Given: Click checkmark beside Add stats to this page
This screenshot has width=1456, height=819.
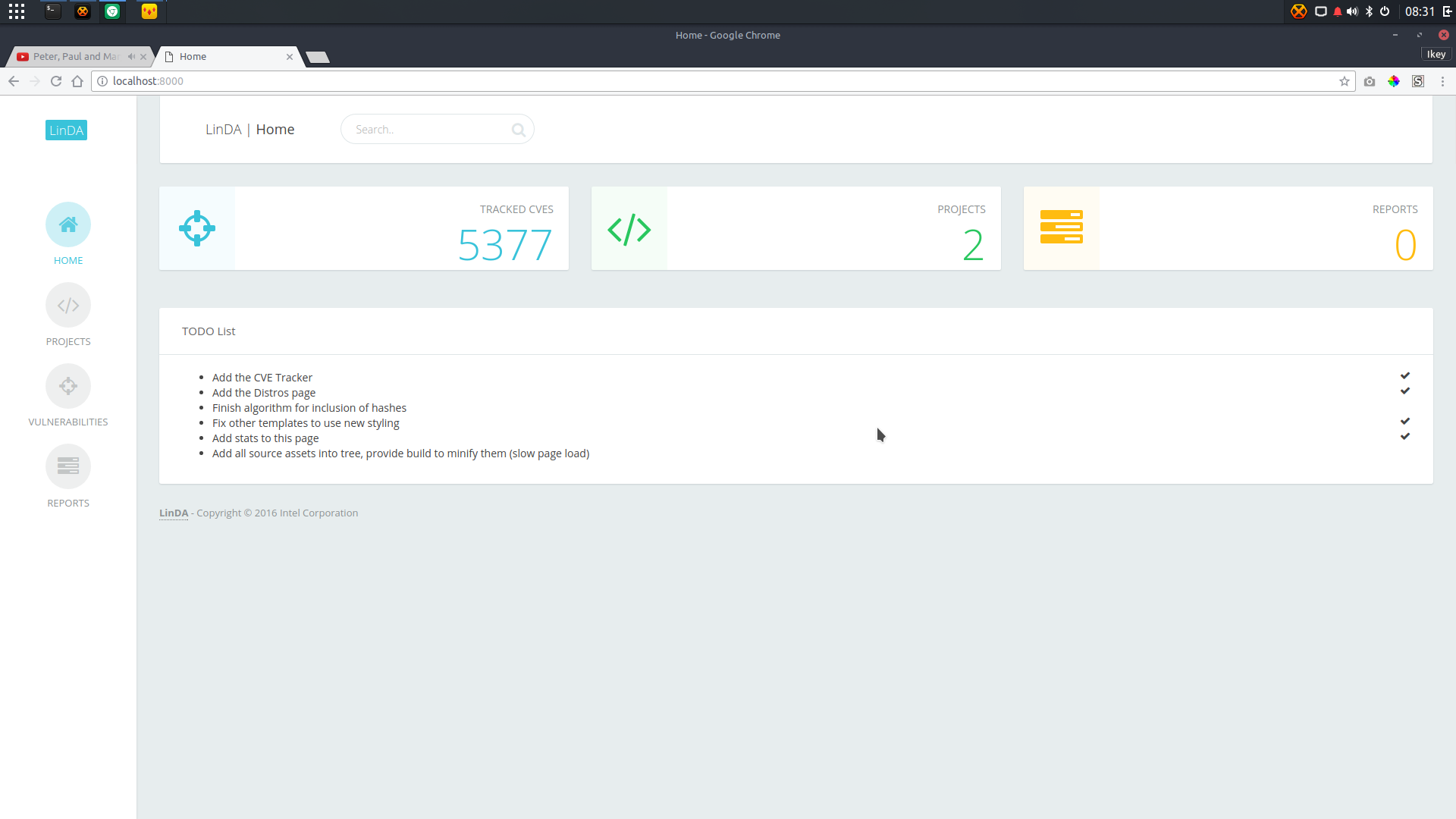Looking at the screenshot, I should tap(1405, 436).
